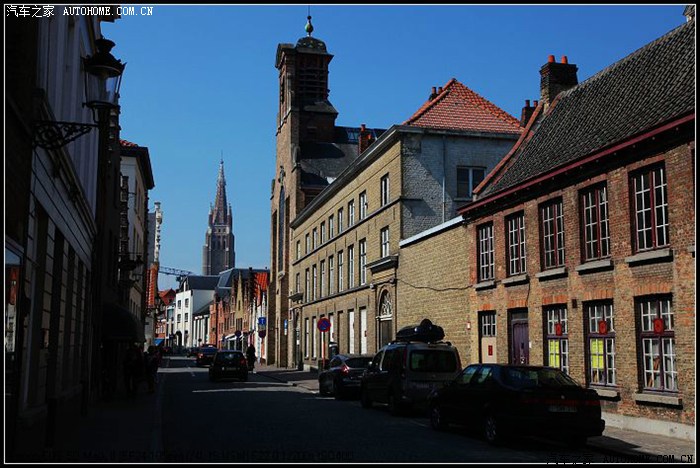Click the red lantern on the brick house
The height and width of the screenshot is (468, 700).
658,325
